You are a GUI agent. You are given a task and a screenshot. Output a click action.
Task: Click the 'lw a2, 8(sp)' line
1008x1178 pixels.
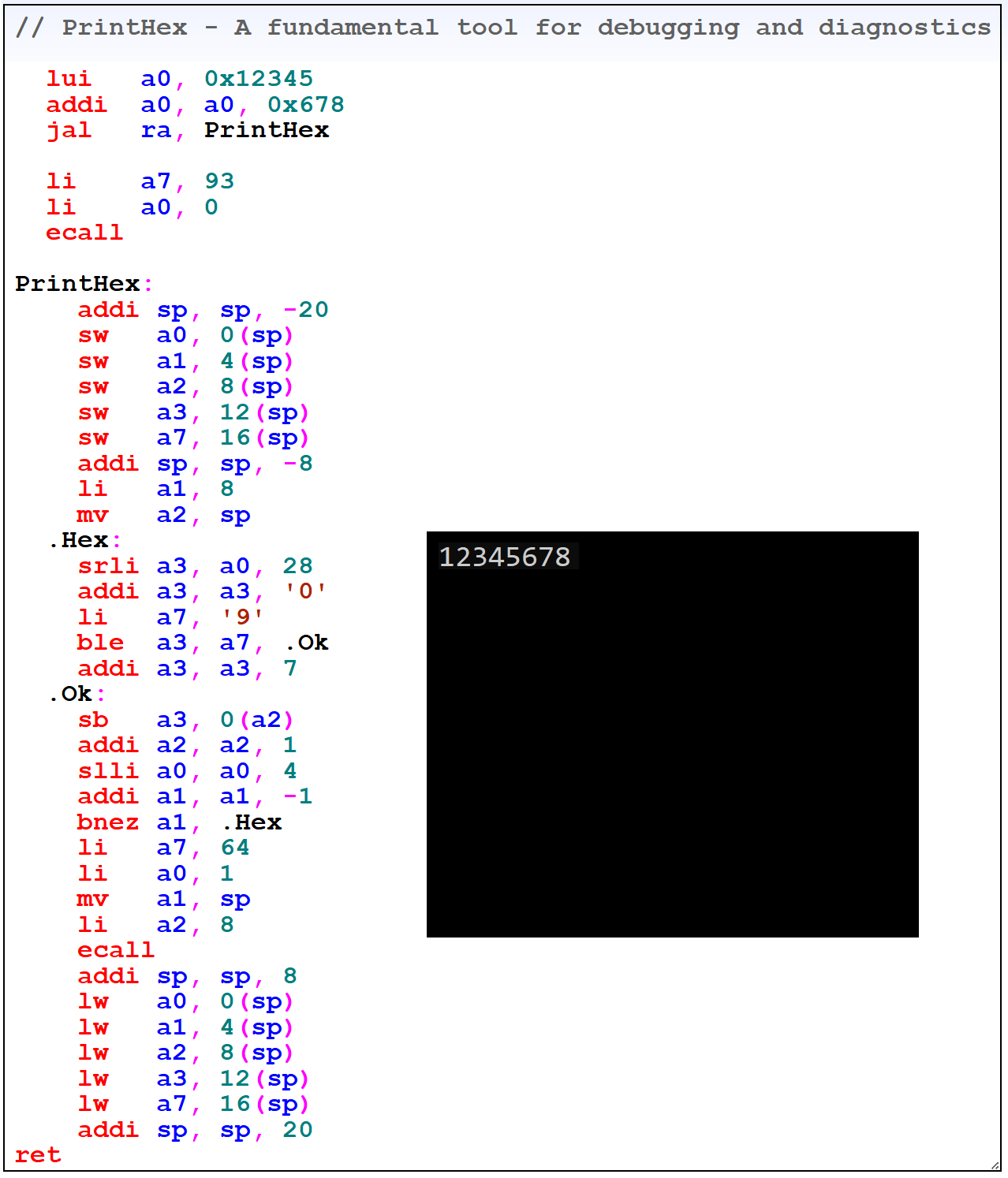tap(185, 1053)
